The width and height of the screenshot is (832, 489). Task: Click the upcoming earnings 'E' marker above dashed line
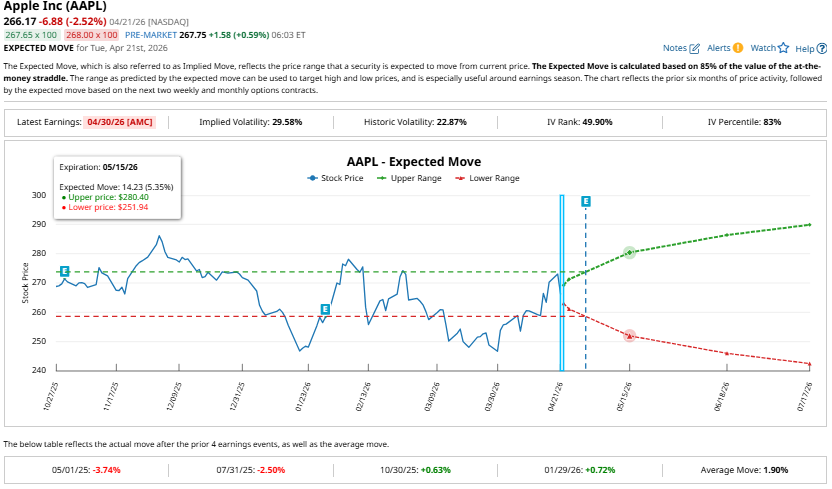(585, 201)
